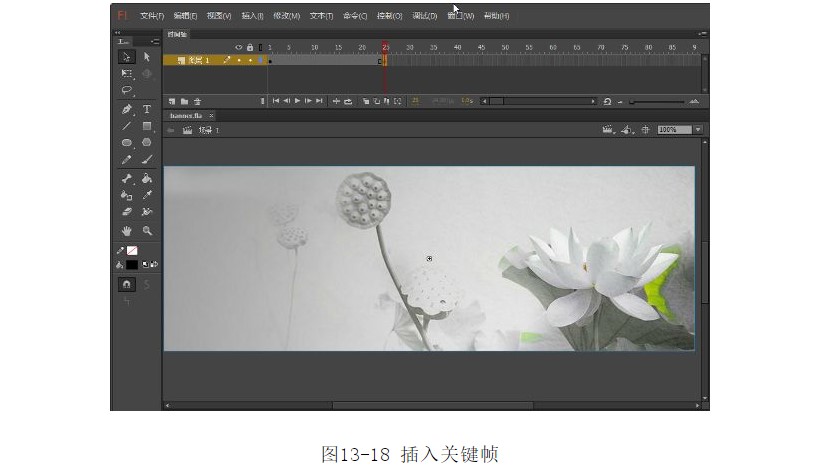
Task: Select the Text tool in the toolbox
Action: [x=147, y=109]
